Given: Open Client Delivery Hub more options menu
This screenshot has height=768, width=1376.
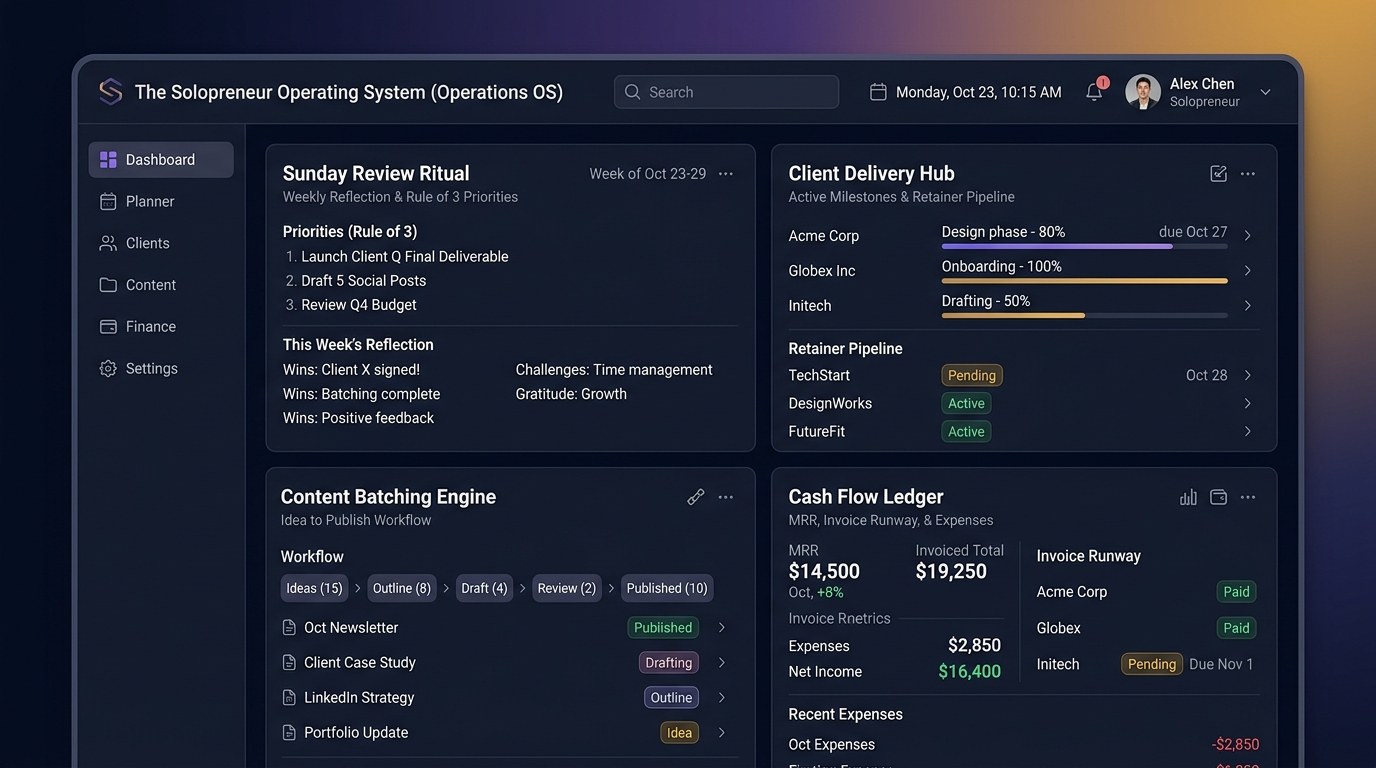Looking at the screenshot, I should [1248, 174].
